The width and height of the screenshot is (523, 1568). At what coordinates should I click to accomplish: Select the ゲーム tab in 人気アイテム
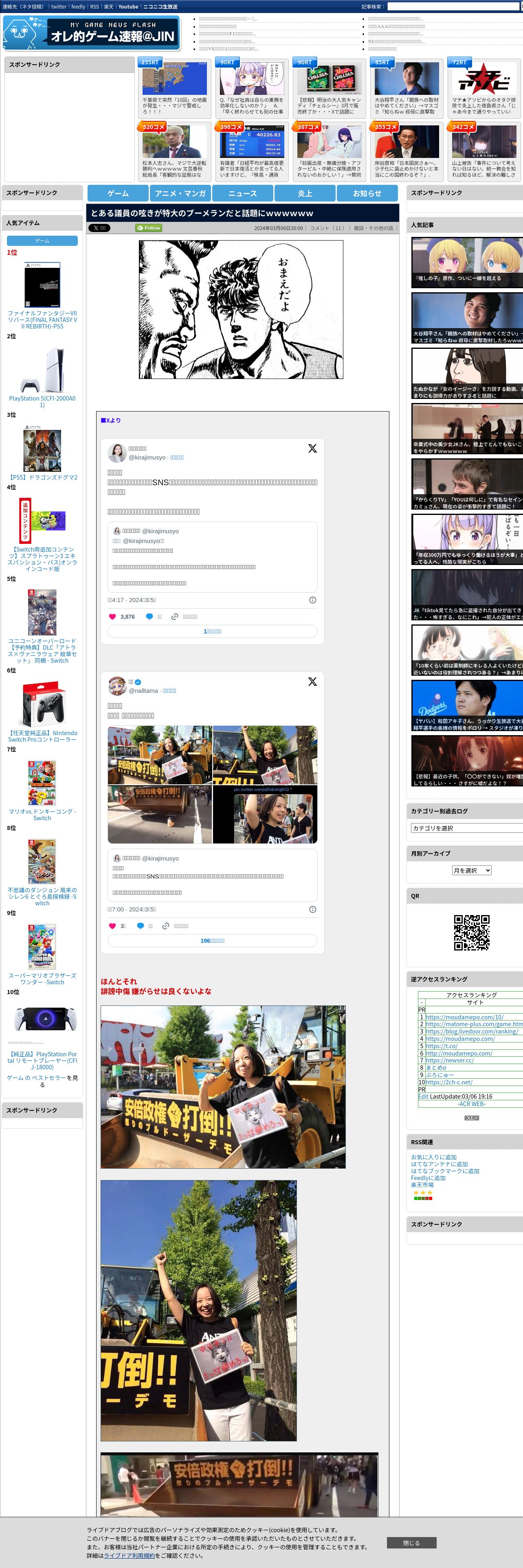pos(42,241)
